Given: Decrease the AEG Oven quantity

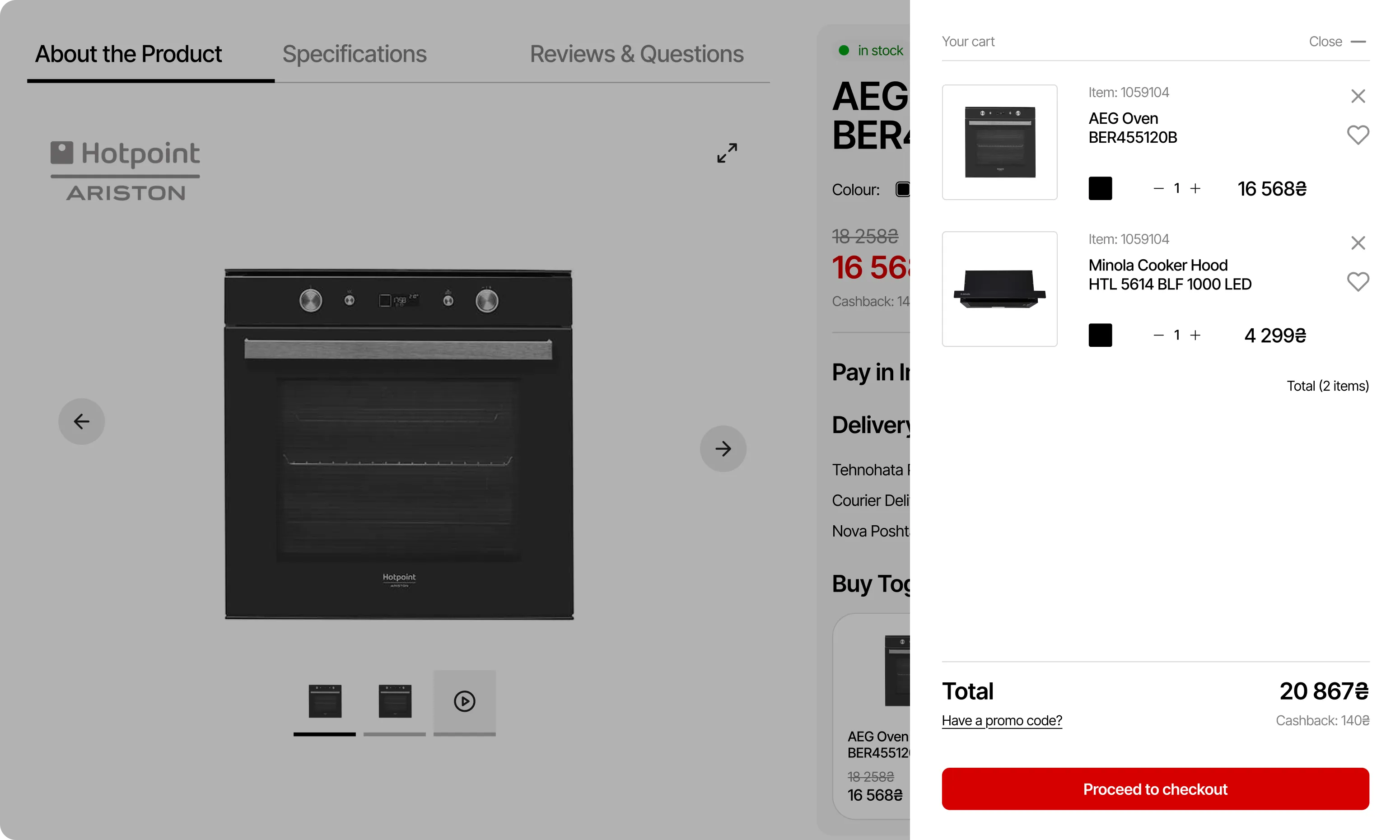Looking at the screenshot, I should point(1158,188).
